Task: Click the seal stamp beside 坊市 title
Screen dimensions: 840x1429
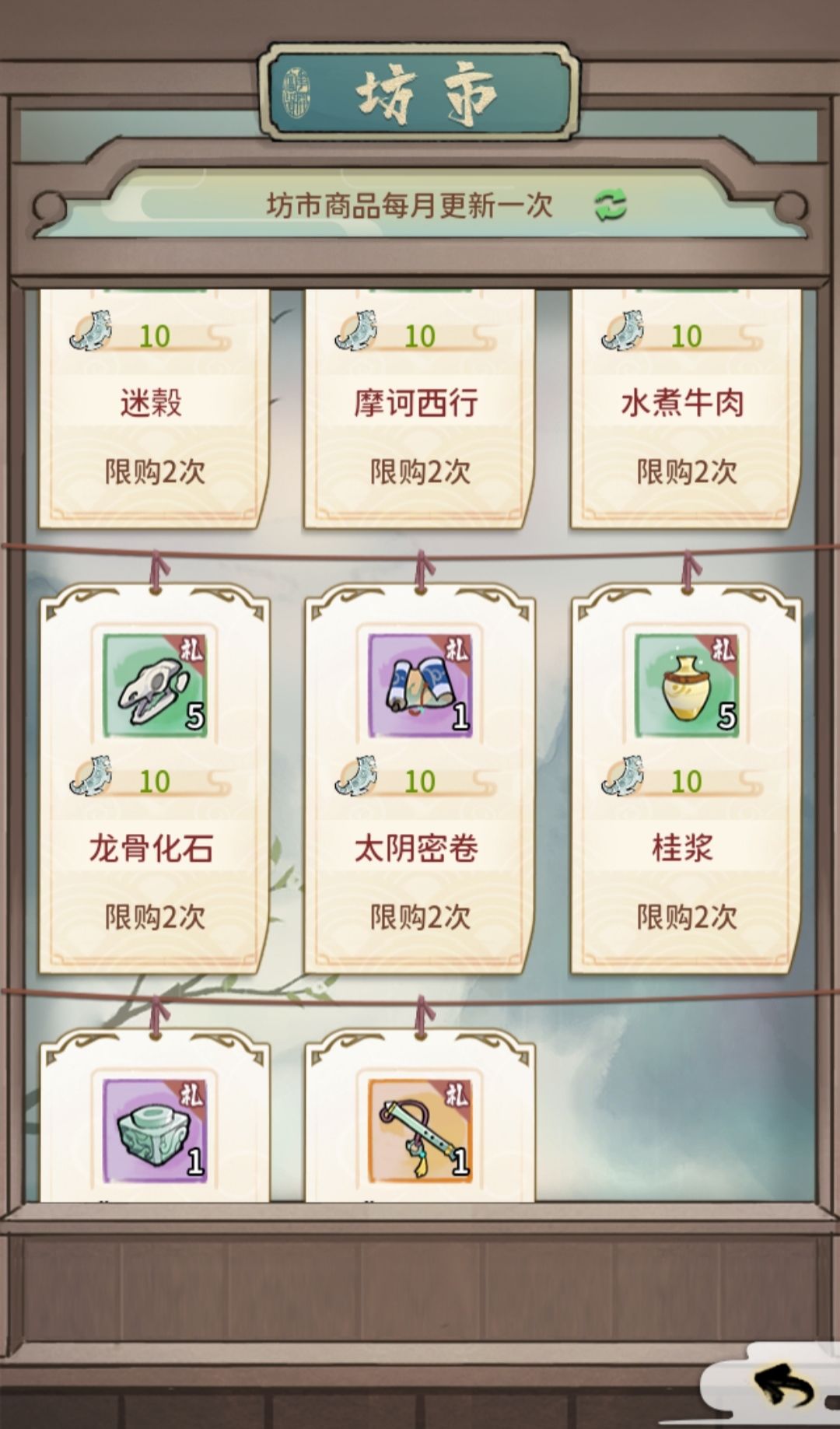Action: pyautogui.click(x=296, y=93)
